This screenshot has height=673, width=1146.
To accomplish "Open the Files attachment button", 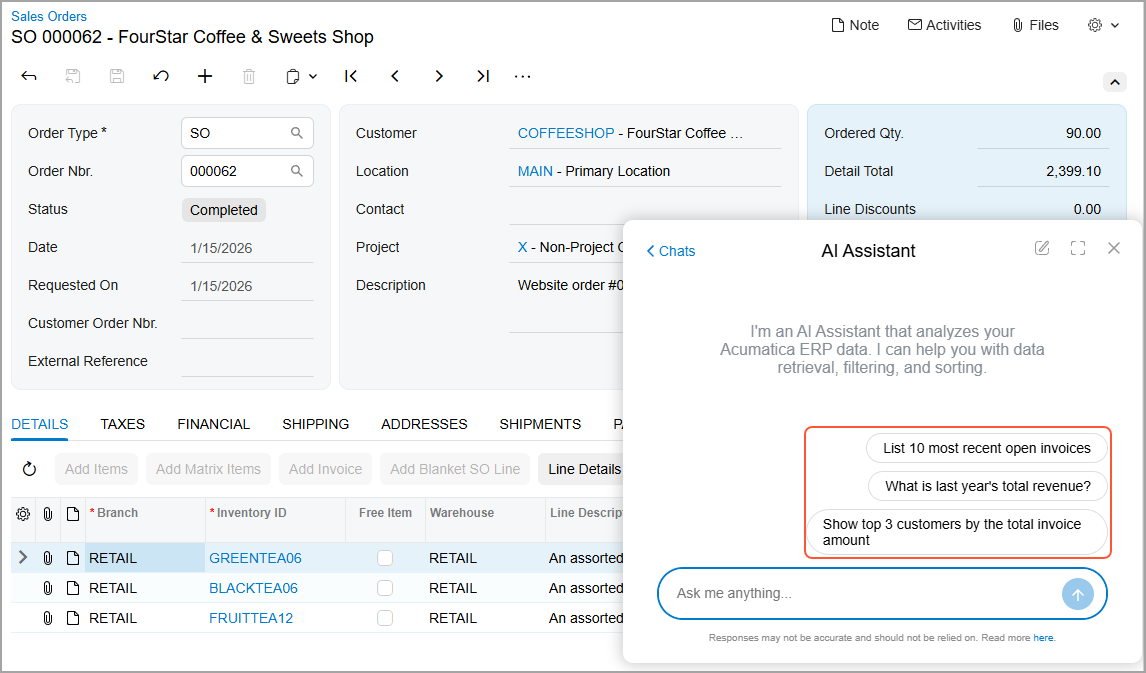I will [x=1035, y=25].
